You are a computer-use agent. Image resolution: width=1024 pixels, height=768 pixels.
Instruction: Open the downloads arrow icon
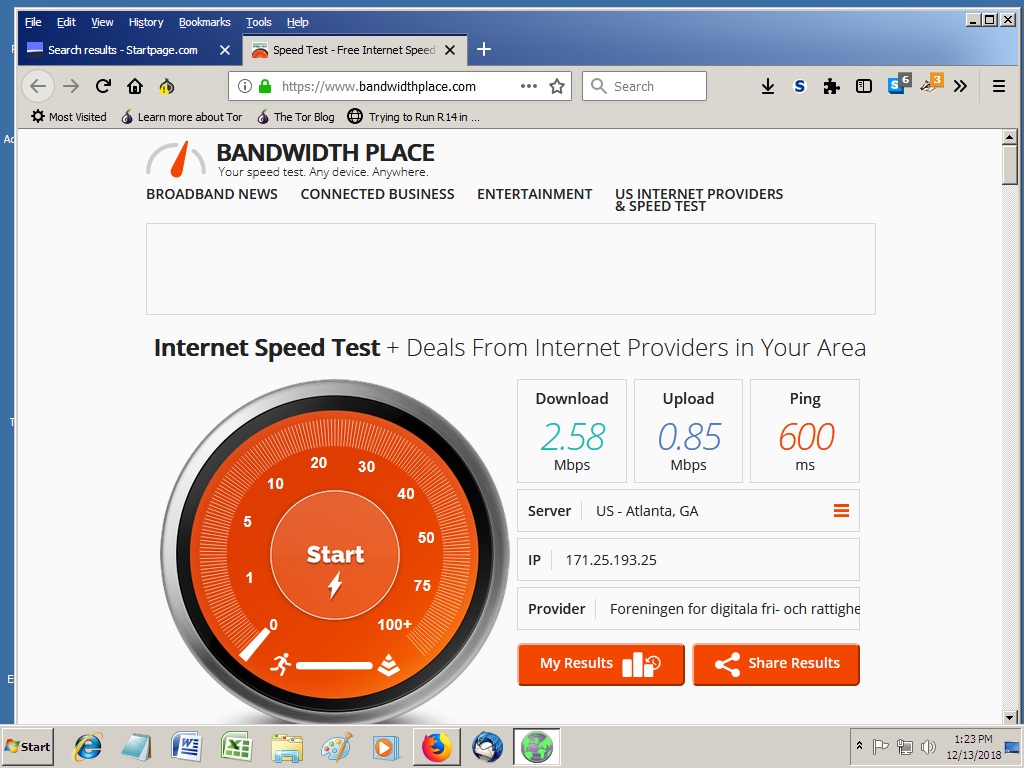pyautogui.click(x=768, y=86)
